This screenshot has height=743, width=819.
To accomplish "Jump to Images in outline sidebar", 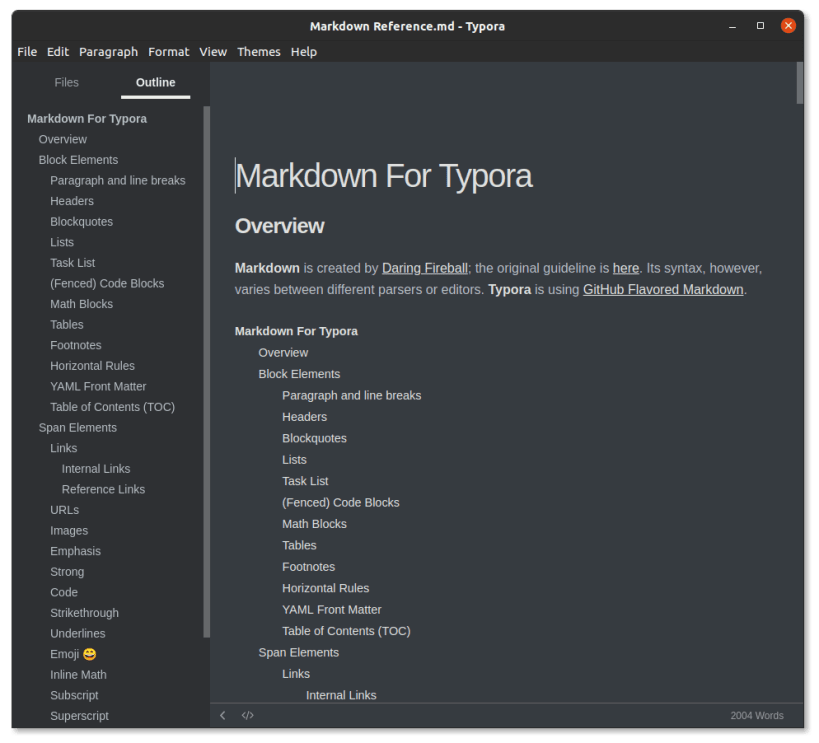I will [x=69, y=530].
